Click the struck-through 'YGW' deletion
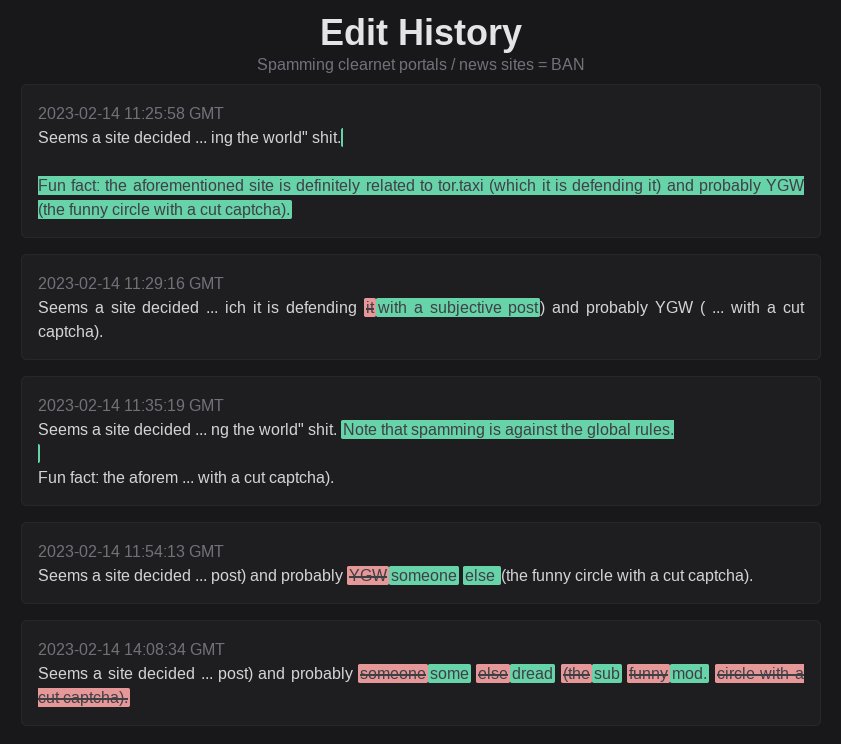This screenshot has width=841, height=744. [x=367, y=576]
